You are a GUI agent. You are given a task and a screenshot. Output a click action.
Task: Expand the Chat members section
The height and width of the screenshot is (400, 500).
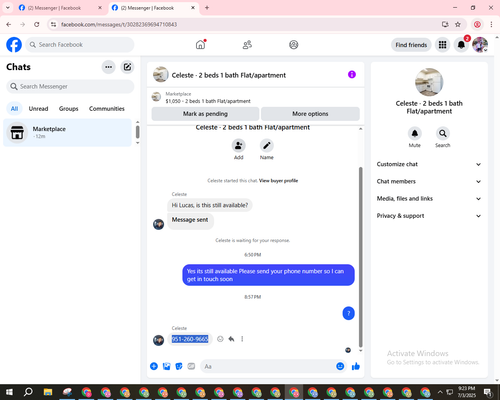[429, 182]
